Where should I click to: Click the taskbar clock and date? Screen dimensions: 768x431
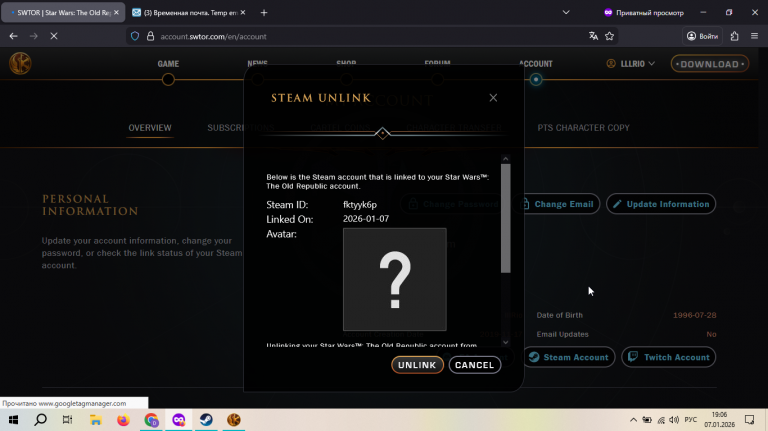tap(720, 420)
